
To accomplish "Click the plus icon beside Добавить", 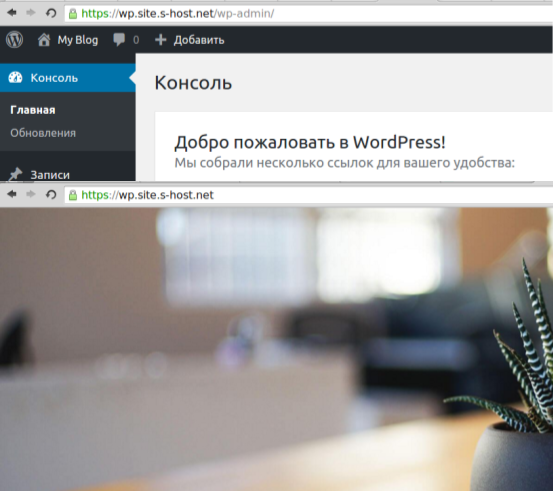I will (160, 40).
